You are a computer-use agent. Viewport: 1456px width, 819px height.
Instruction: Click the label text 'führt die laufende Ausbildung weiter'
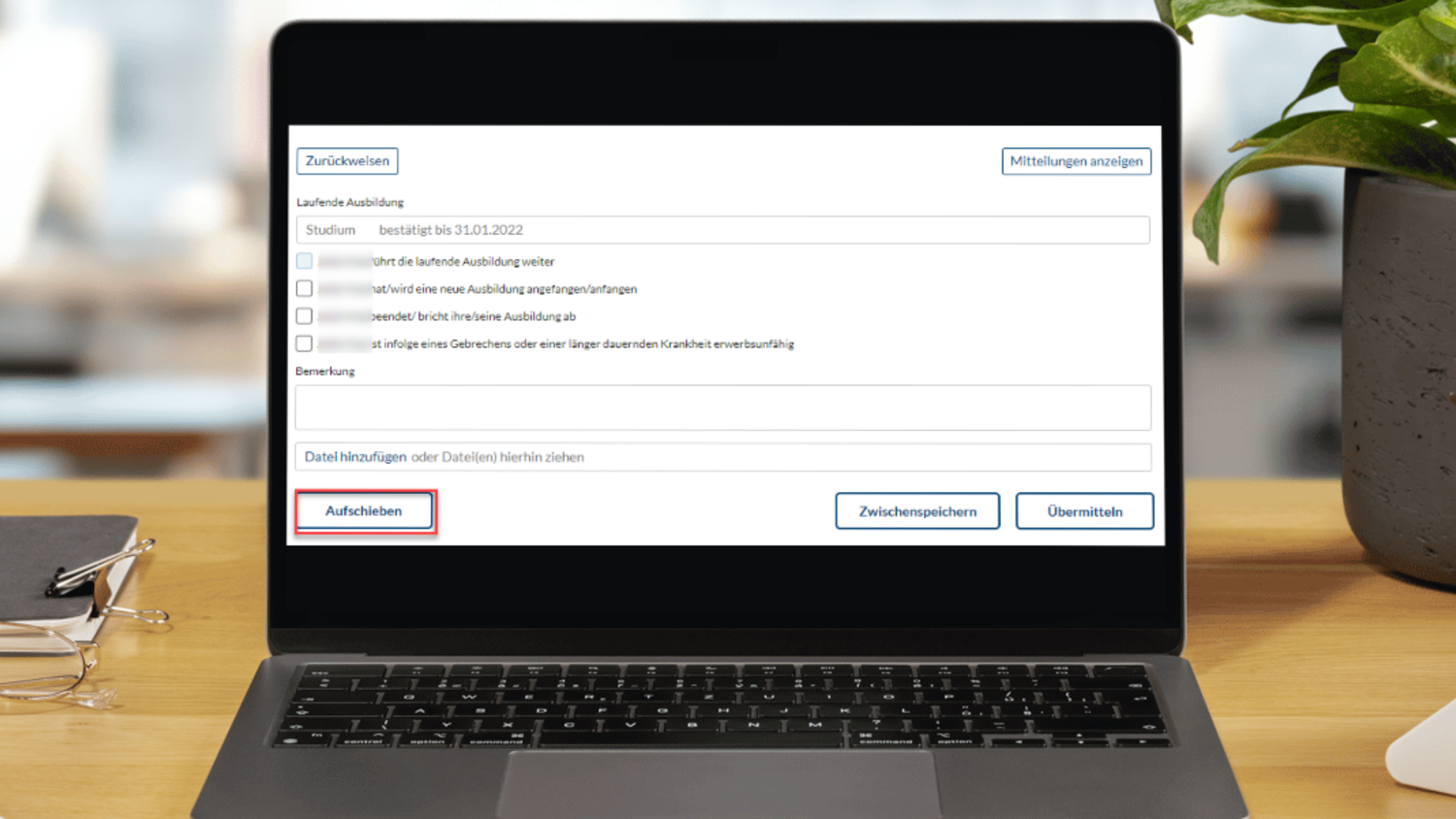pos(464,262)
